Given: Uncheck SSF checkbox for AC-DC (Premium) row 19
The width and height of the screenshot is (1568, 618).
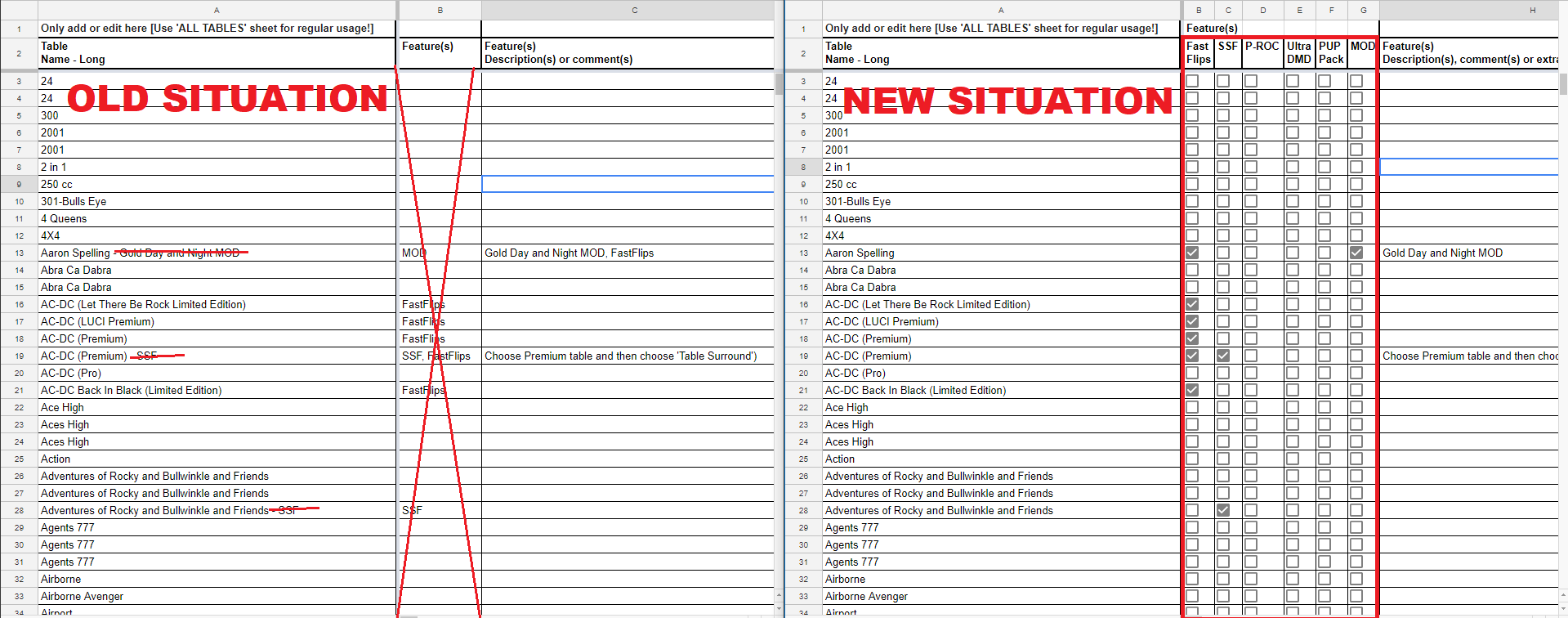Looking at the screenshot, I should [1223, 356].
